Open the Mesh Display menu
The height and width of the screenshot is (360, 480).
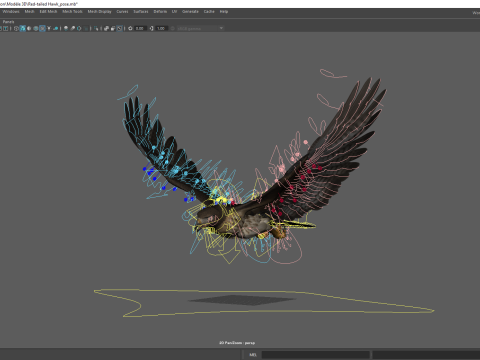(99, 12)
